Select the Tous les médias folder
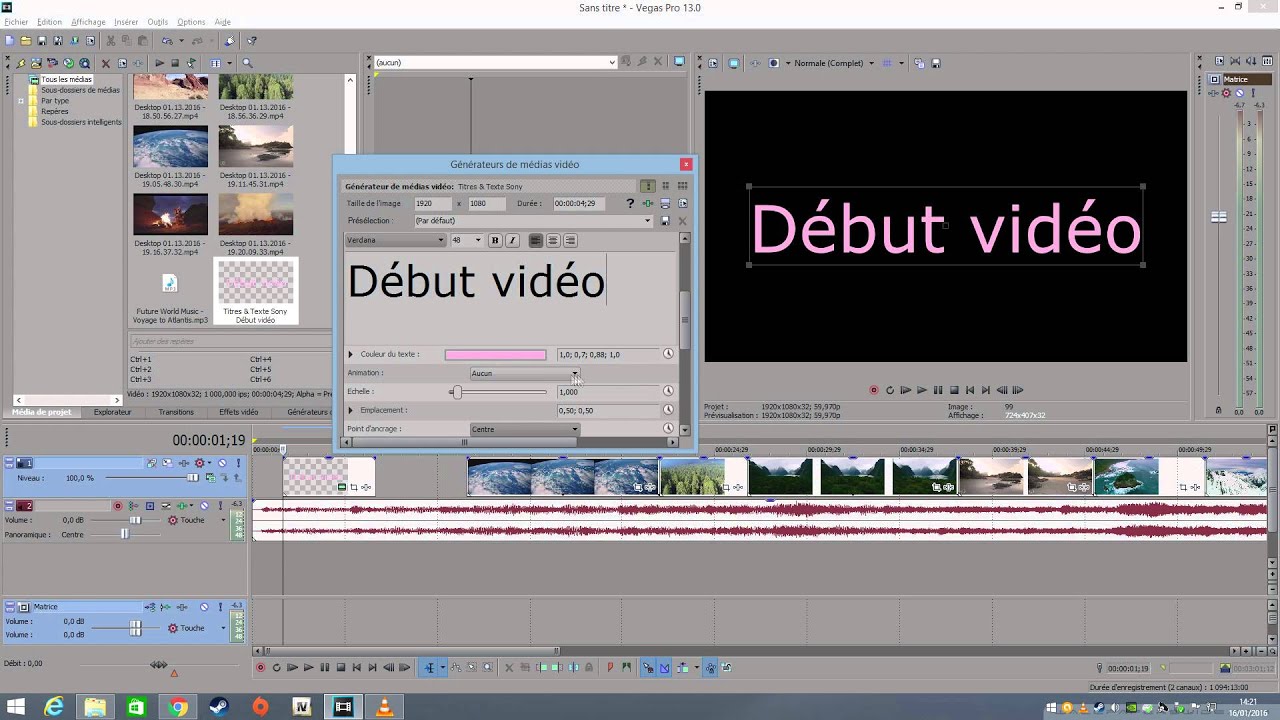The image size is (1280, 720). [66, 79]
